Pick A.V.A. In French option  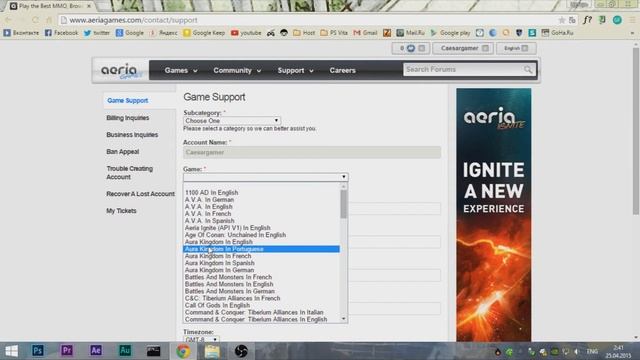[261, 214]
